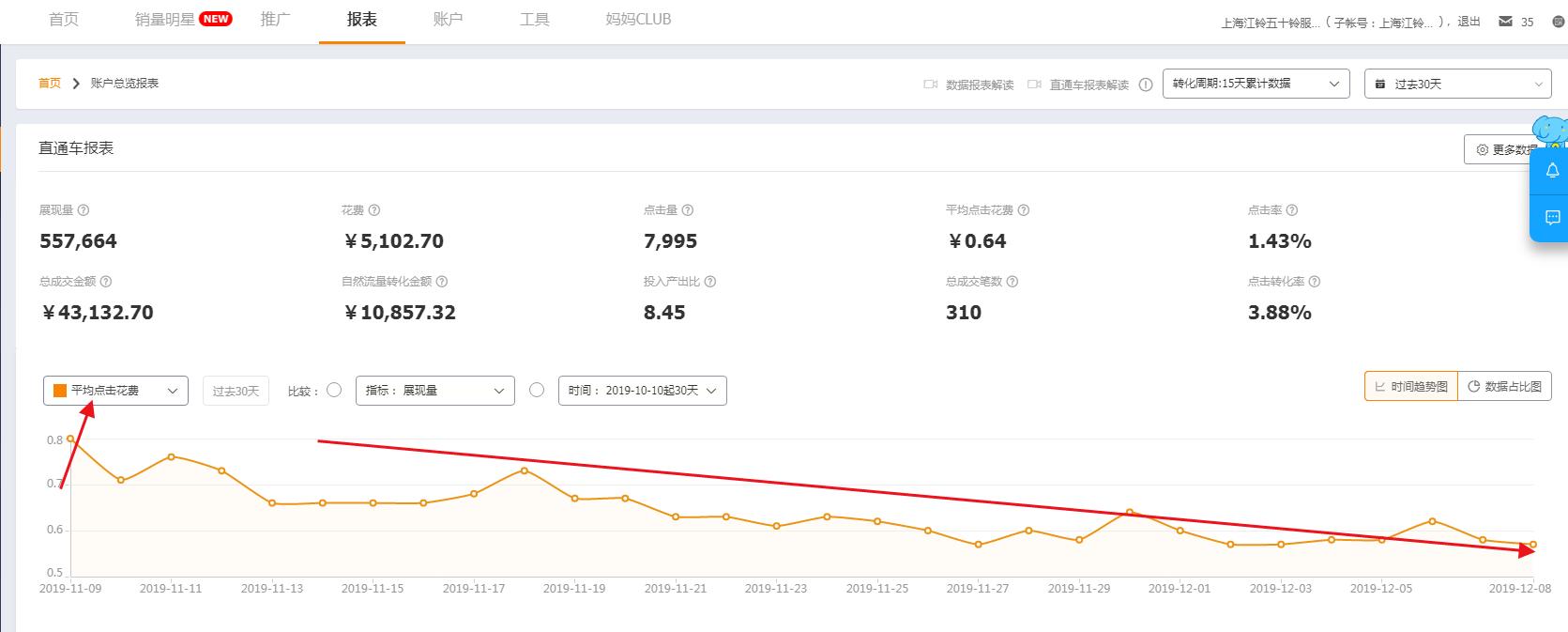
Task: Click the 退出 logout link
Action: pyautogui.click(x=1469, y=22)
